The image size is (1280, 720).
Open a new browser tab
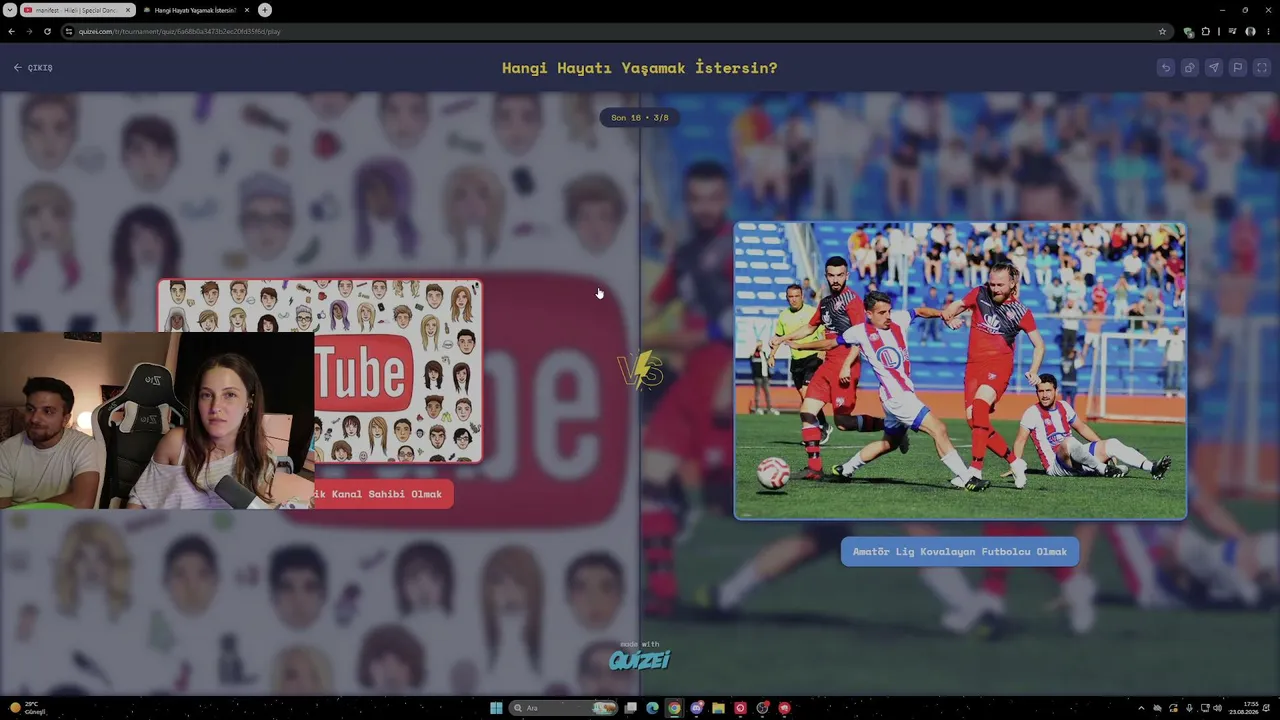pyautogui.click(x=265, y=10)
